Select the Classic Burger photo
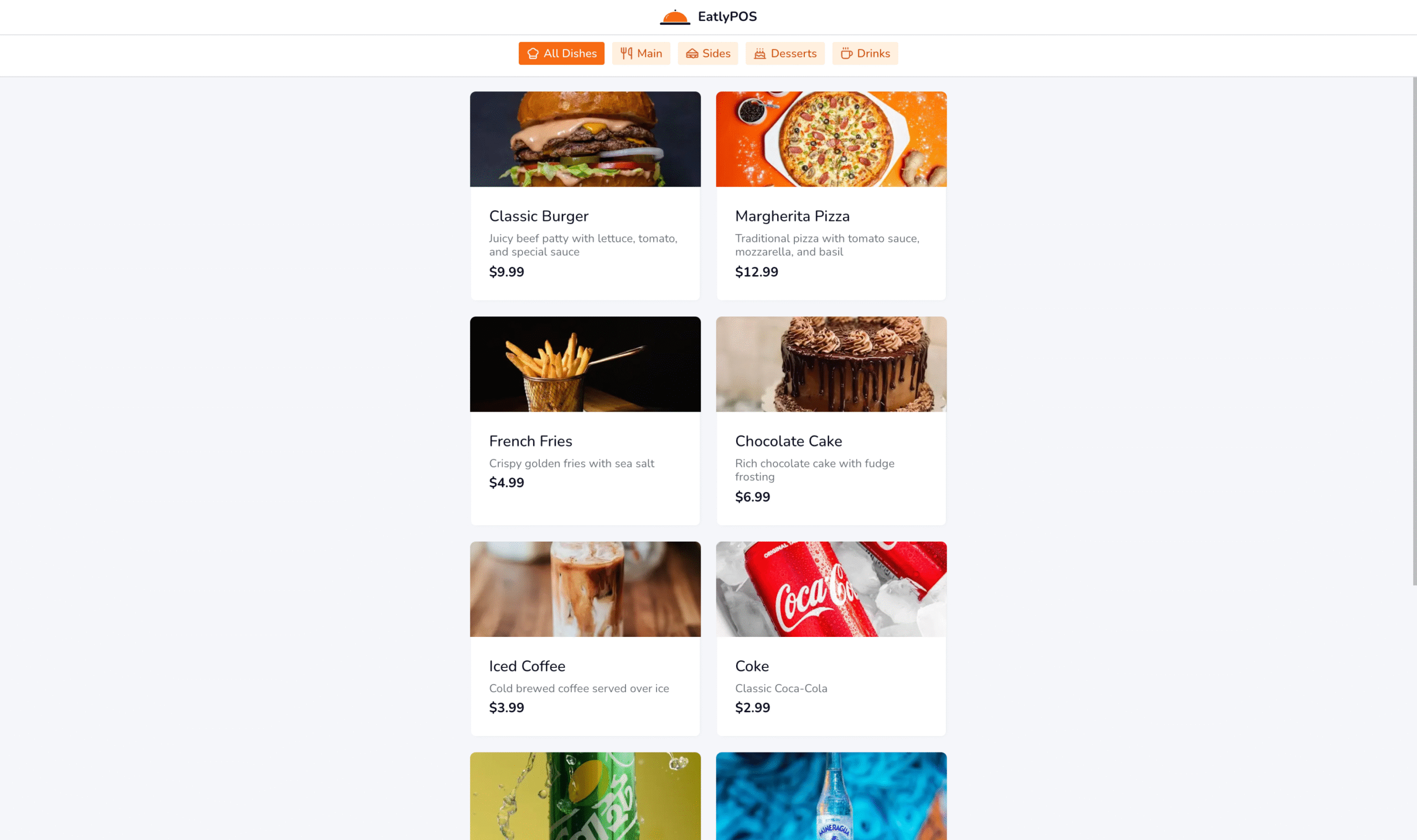Viewport: 1417px width, 840px height. [x=586, y=139]
